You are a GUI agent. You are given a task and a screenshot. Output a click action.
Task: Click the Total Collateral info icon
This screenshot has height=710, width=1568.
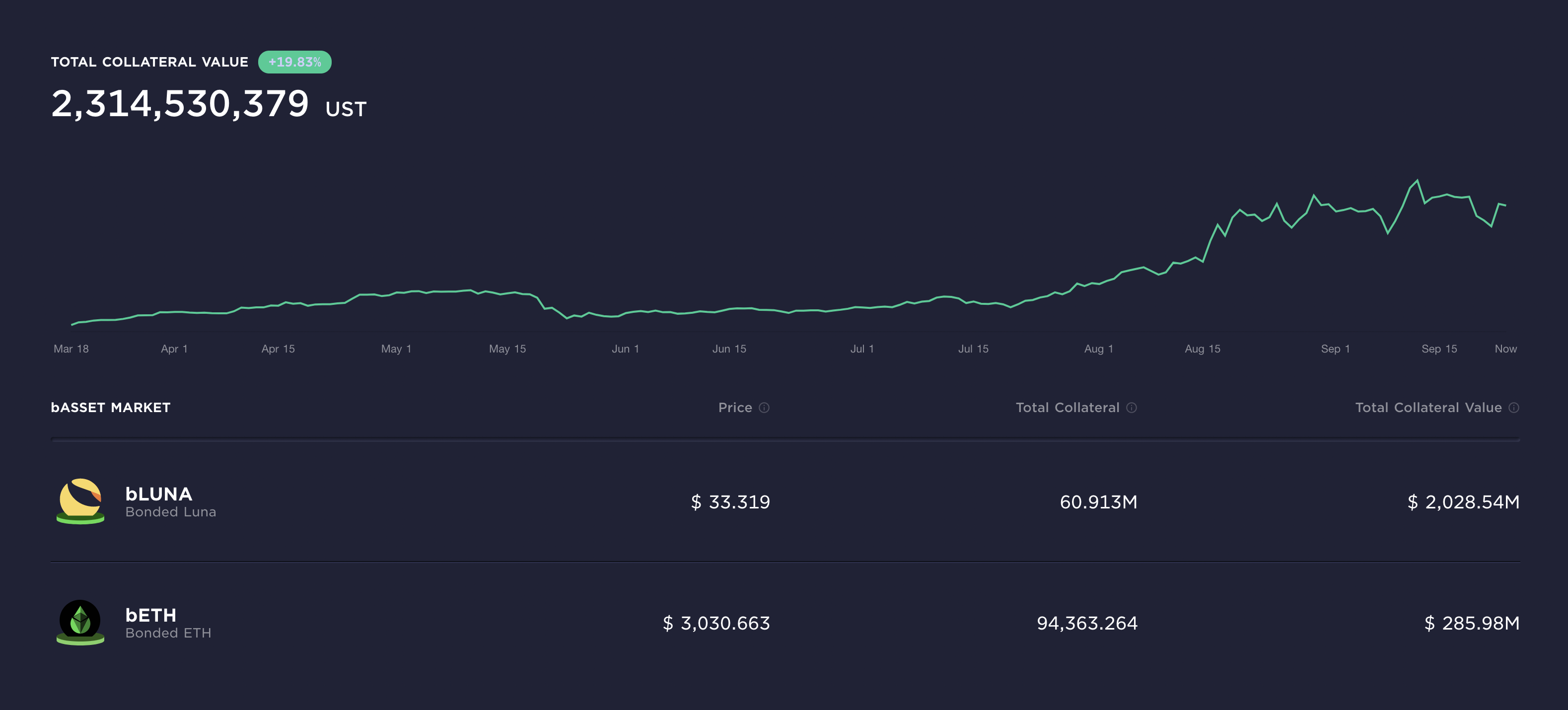click(1131, 408)
